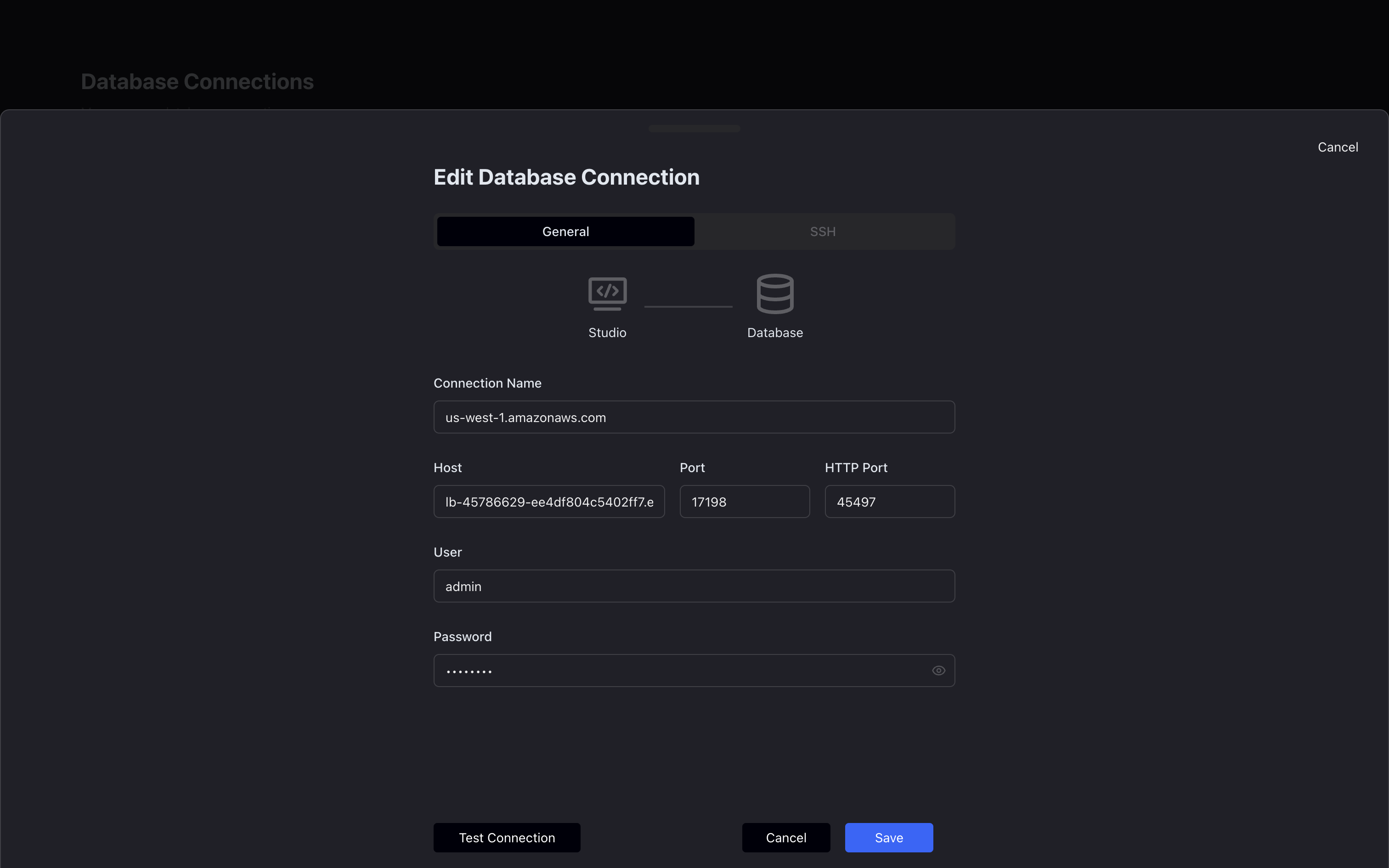Click the Port label
Viewport: 1389px width, 868px height.
(692, 468)
